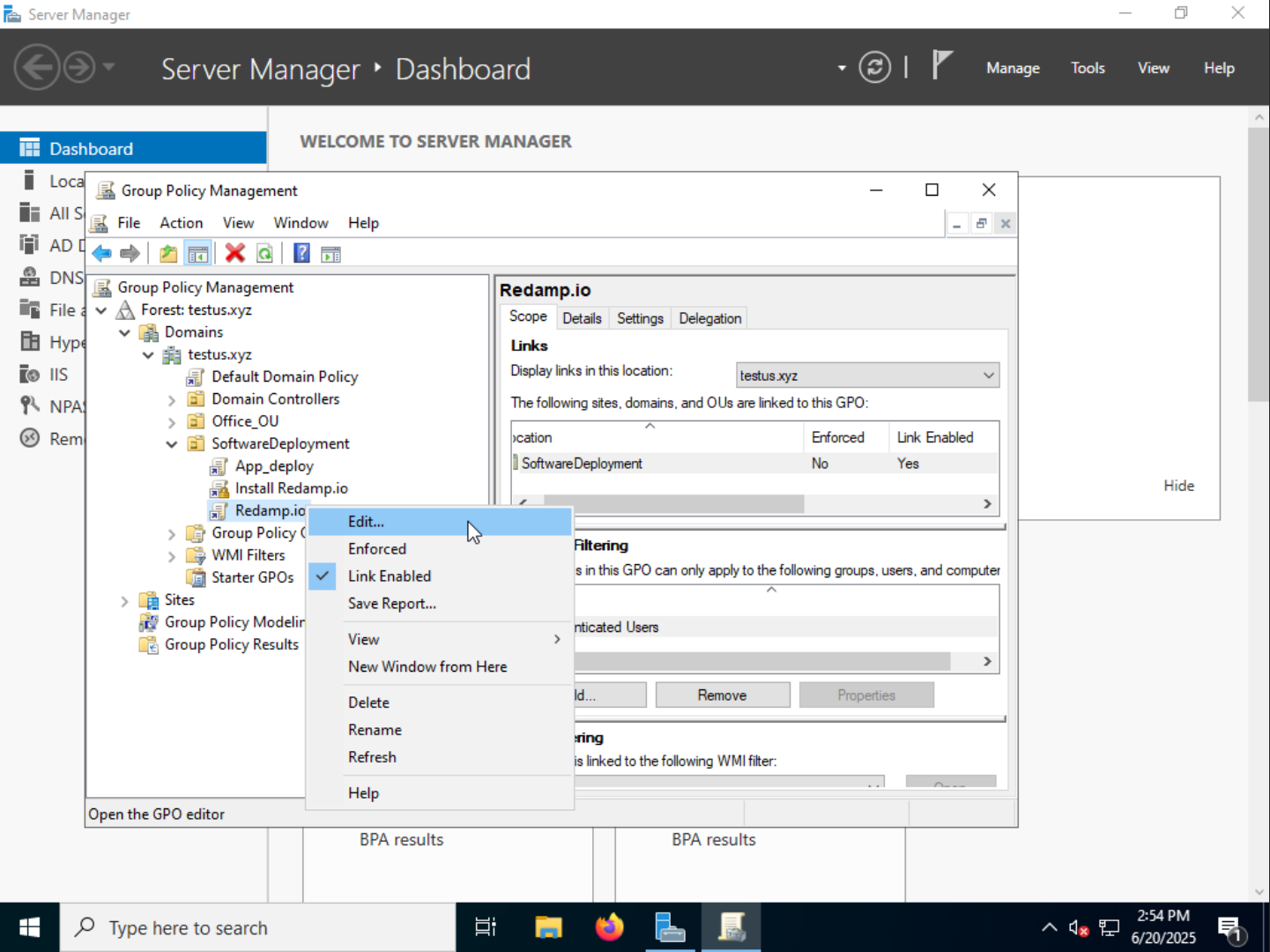This screenshot has width=1270, height=952.
Task: Toggle the Show/Hide Action Pane toolbar icon
Action: point(330,254)
